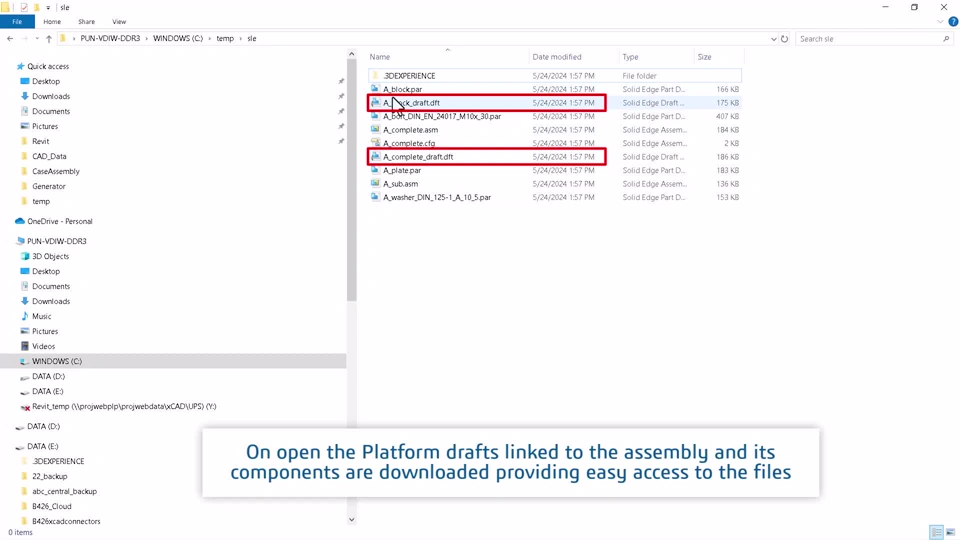The width and height of the screenshot is (960, 540).
Task: Open DATA (D:) under PUN-VDIW-DDR3
Action: 48,377
